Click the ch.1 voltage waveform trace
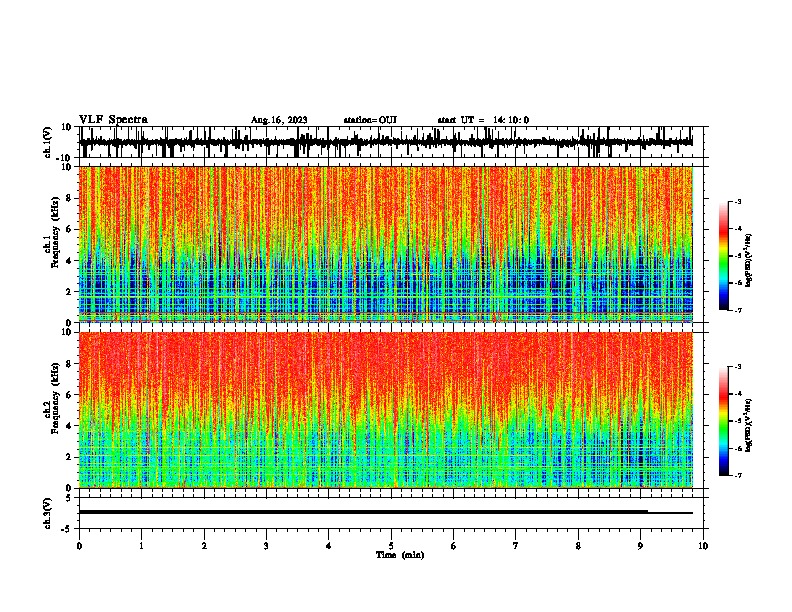 point(386,142)
